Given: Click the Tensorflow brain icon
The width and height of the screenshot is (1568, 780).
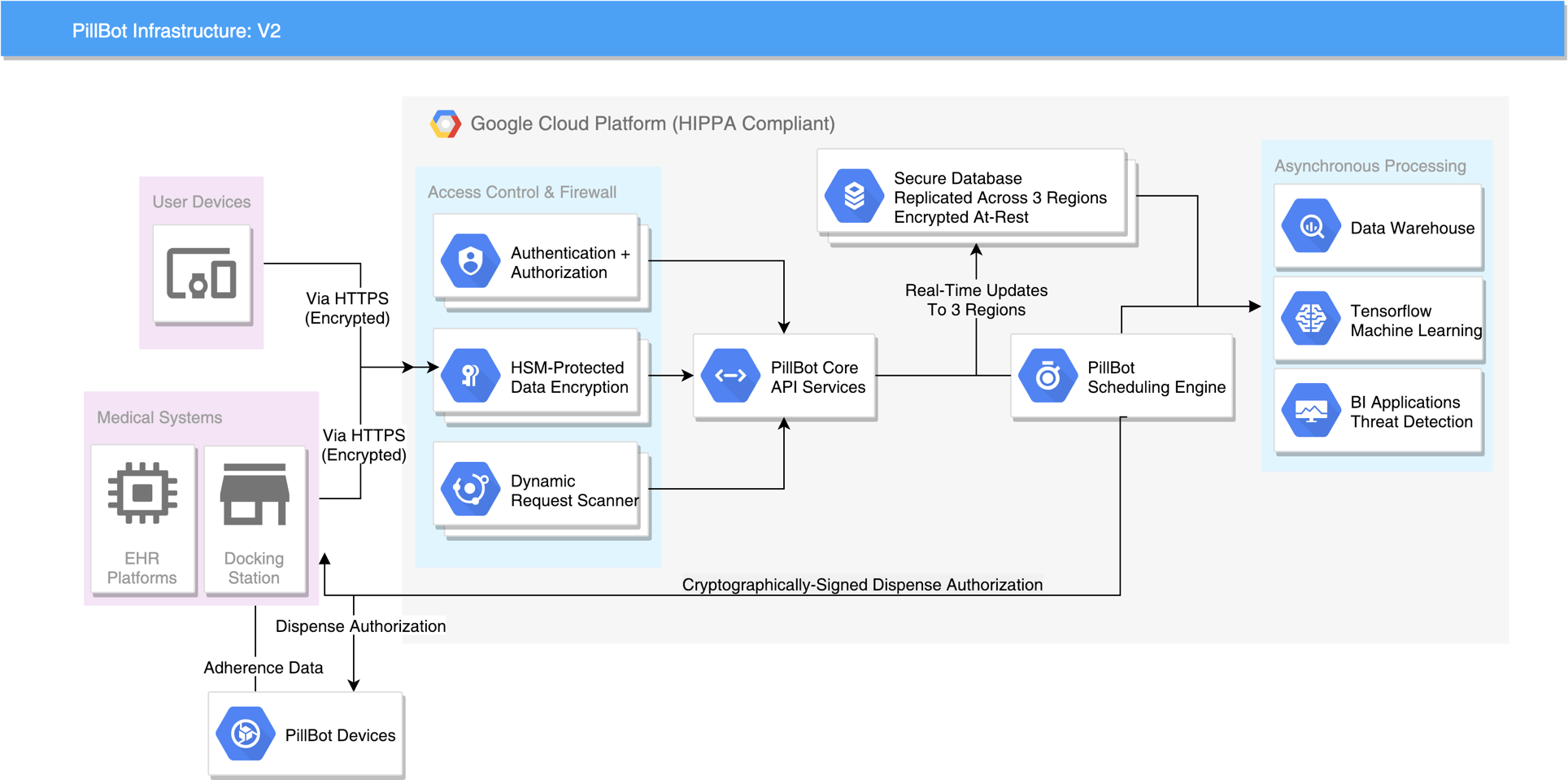Looking at the screenshot, I should tap(1311, 318).
